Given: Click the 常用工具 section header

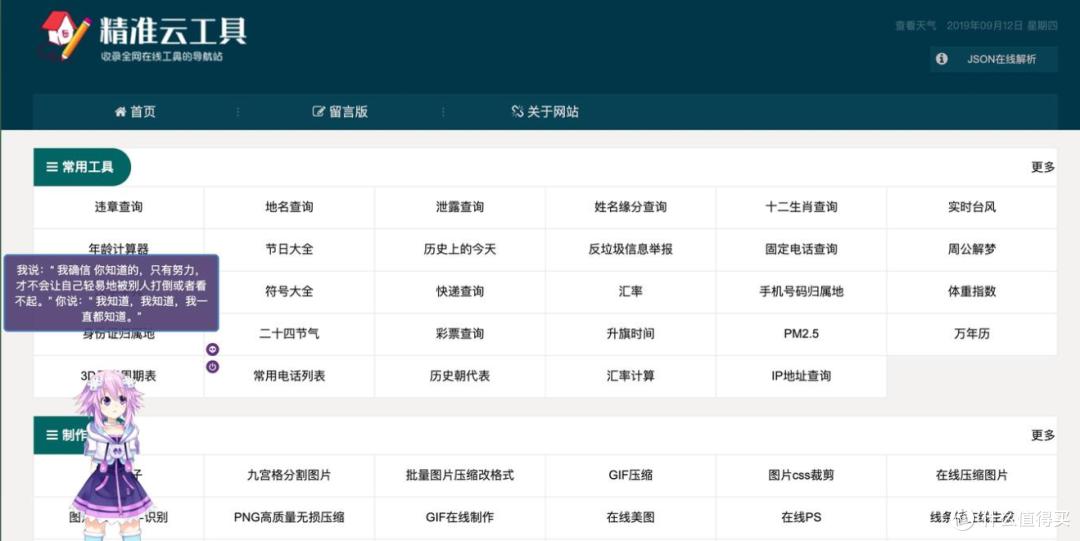Looking at the screenshot, I should click(81, 167).
